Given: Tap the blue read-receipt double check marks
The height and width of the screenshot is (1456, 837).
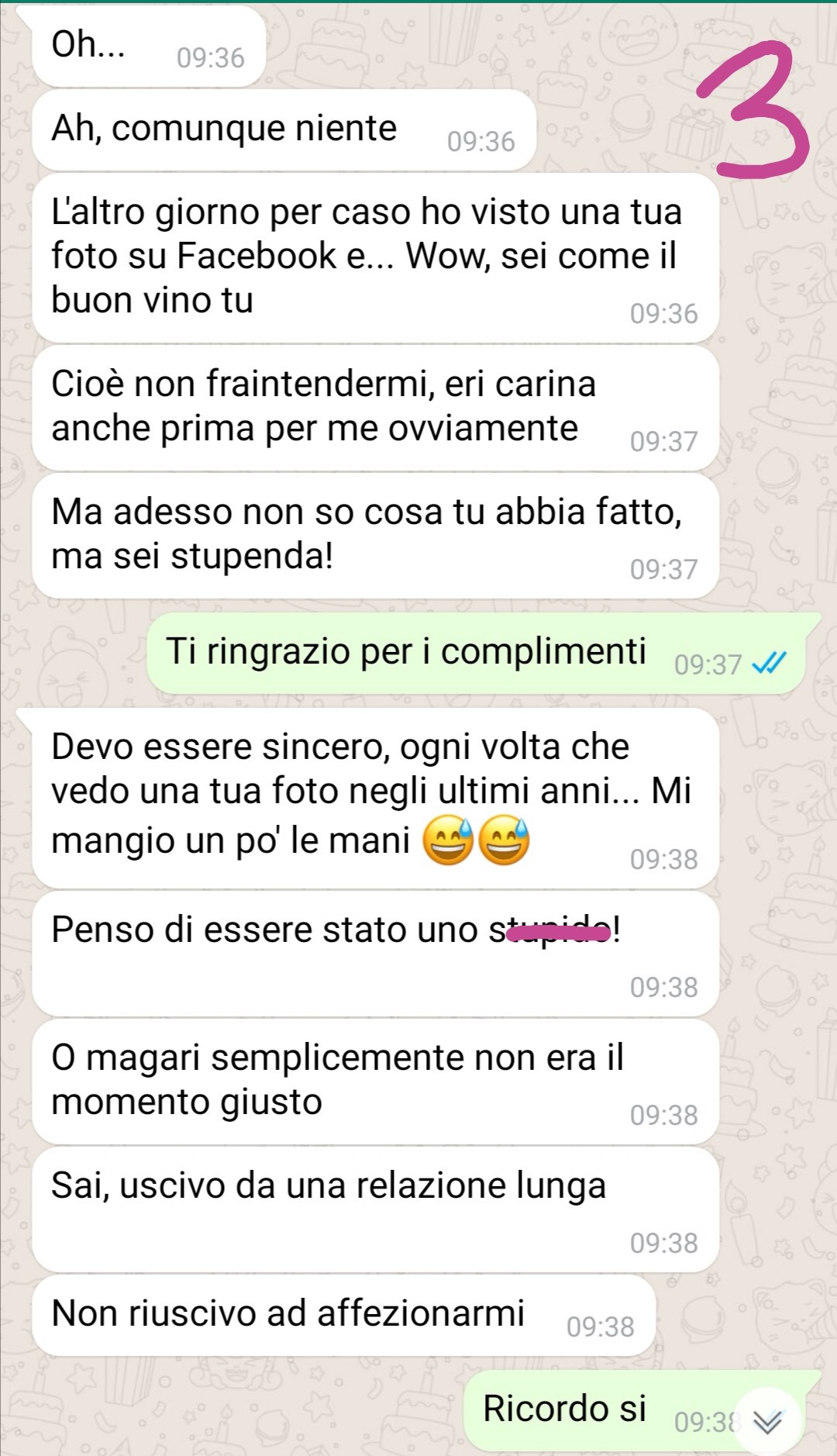Looking at the screenshot, I should [769, 664].
